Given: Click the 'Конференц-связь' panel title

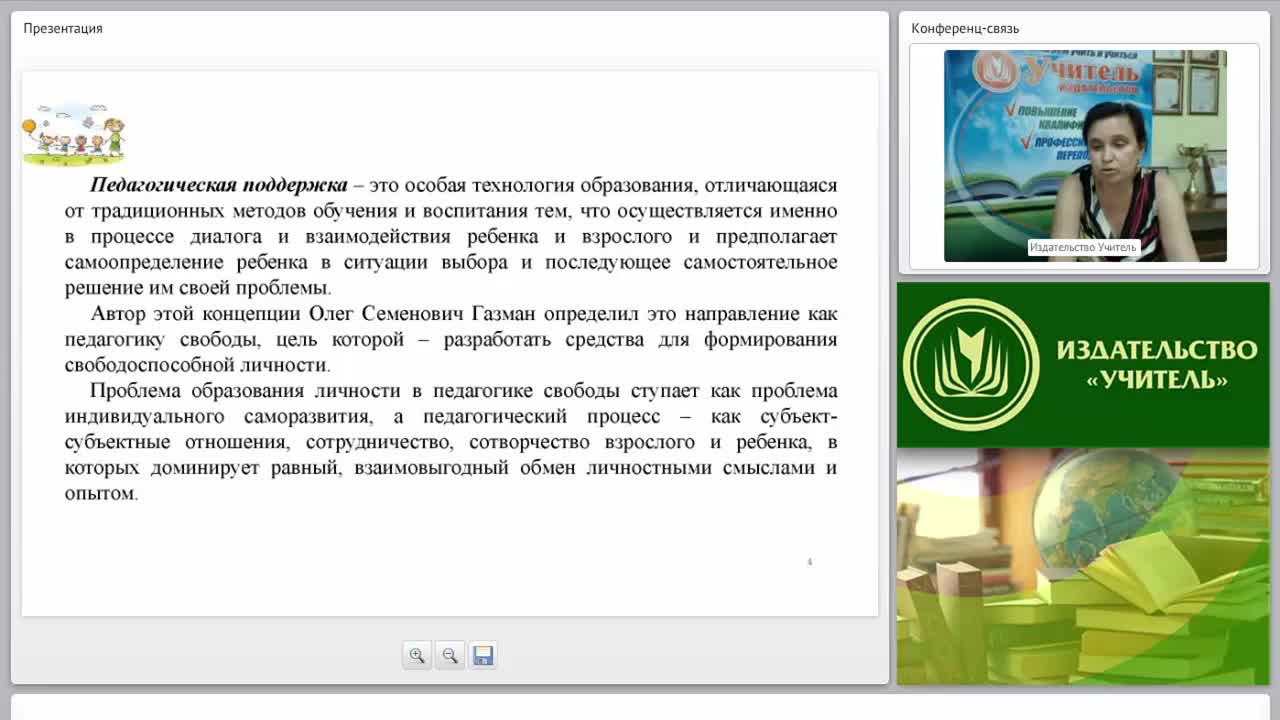Looking at the screenshot, I should coord(965,28).
